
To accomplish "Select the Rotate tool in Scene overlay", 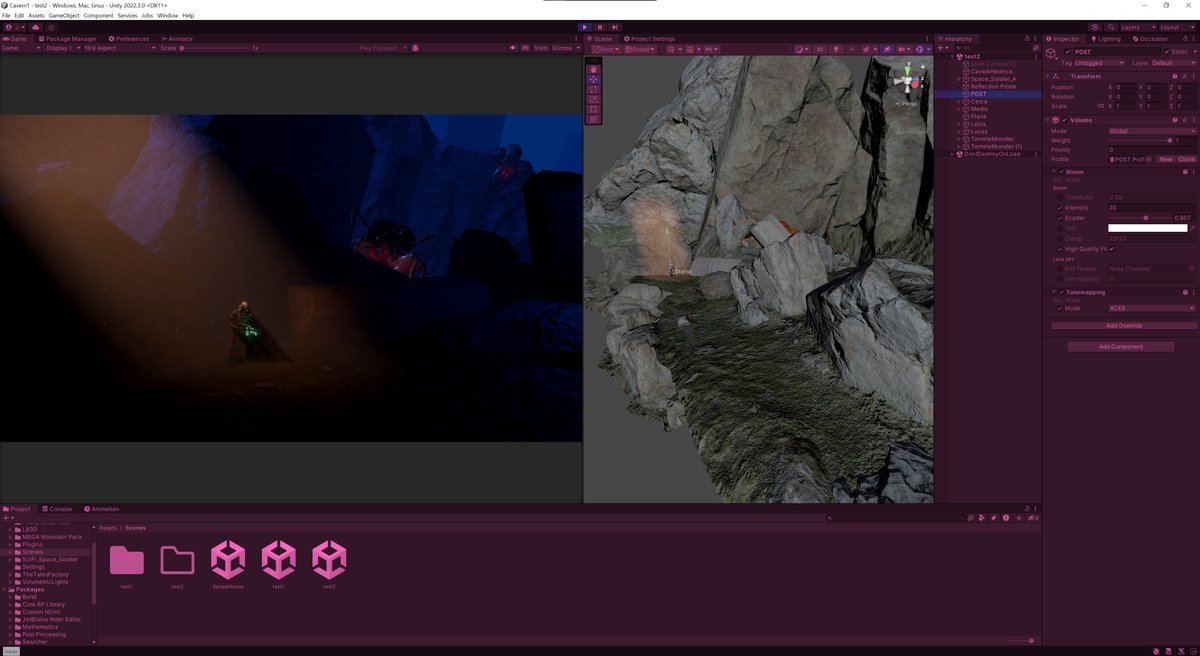I will (x=593, y=88).
